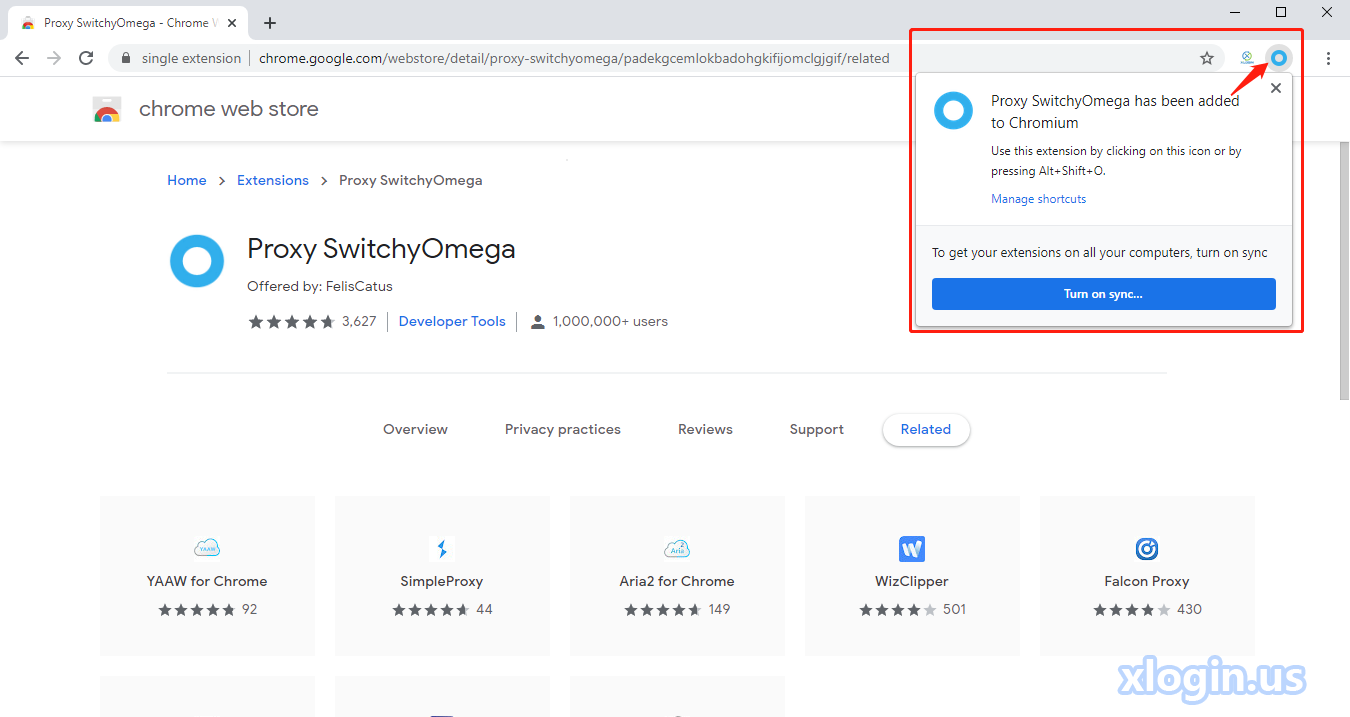The width and height of the screenshot is (1350, 717).
Task: Bookmark this page with the star icon
Action: [x=1207, y=58]
